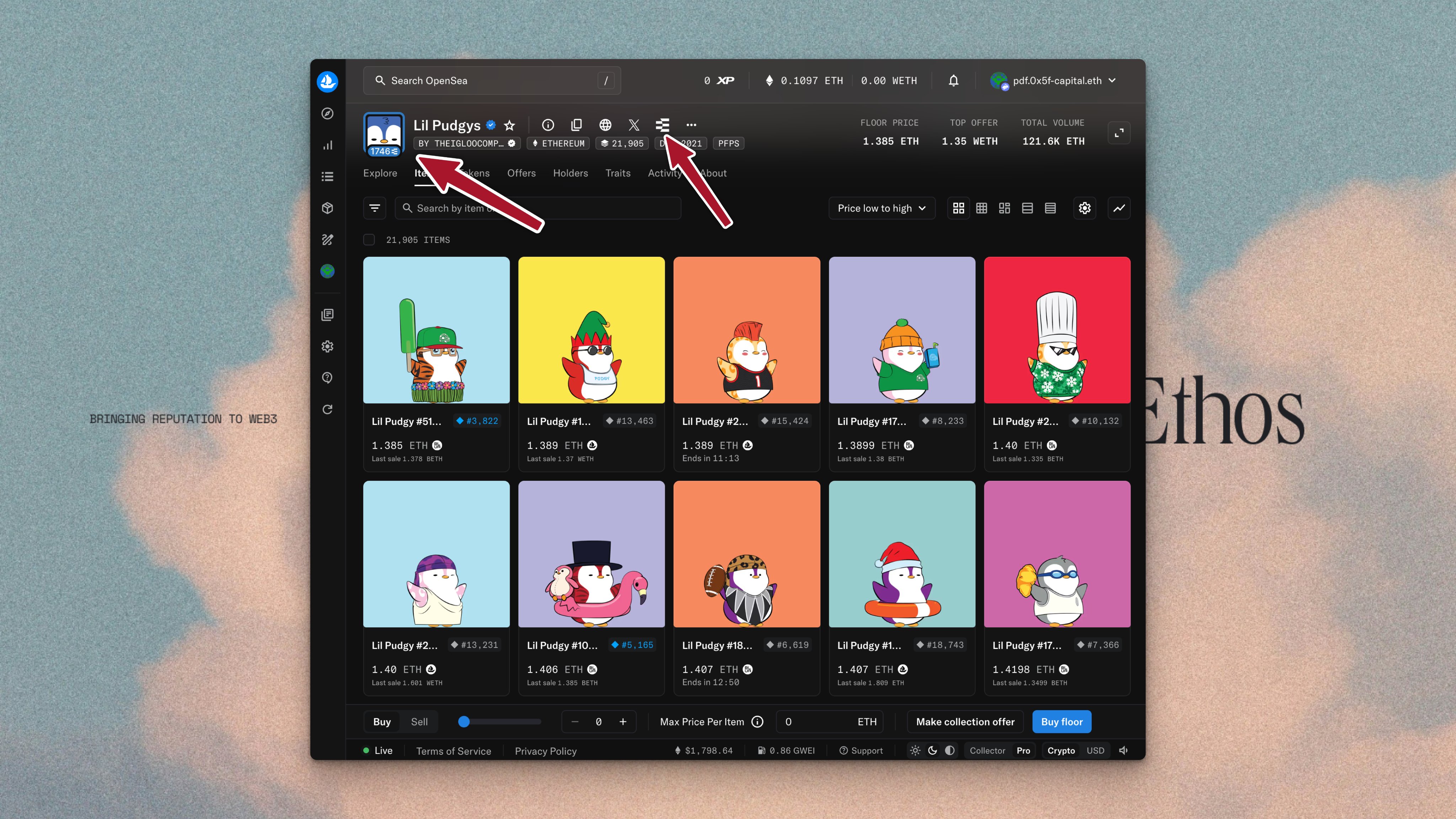Viewport: 1456px width, 819px height.
Task: Switch to the About tab
Action: 713,173
